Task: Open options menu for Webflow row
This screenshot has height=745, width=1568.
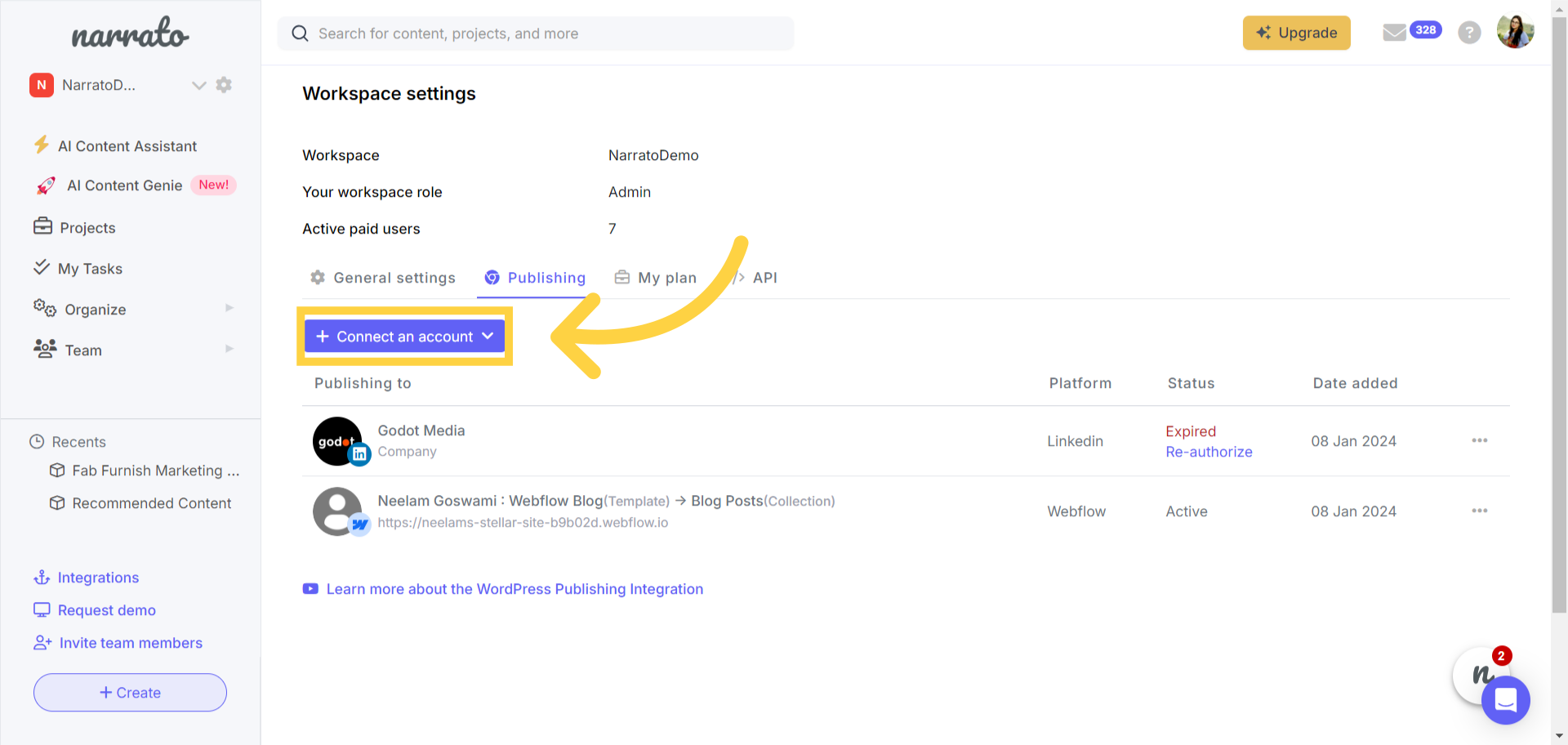Action: coord(1479,511)
